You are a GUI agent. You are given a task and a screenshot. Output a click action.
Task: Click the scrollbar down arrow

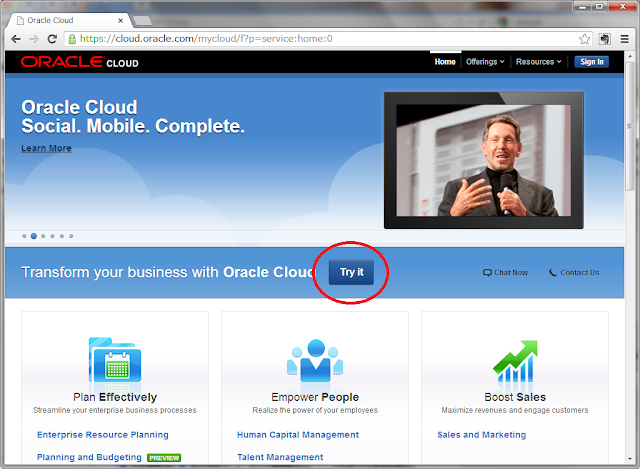point(630,459)
